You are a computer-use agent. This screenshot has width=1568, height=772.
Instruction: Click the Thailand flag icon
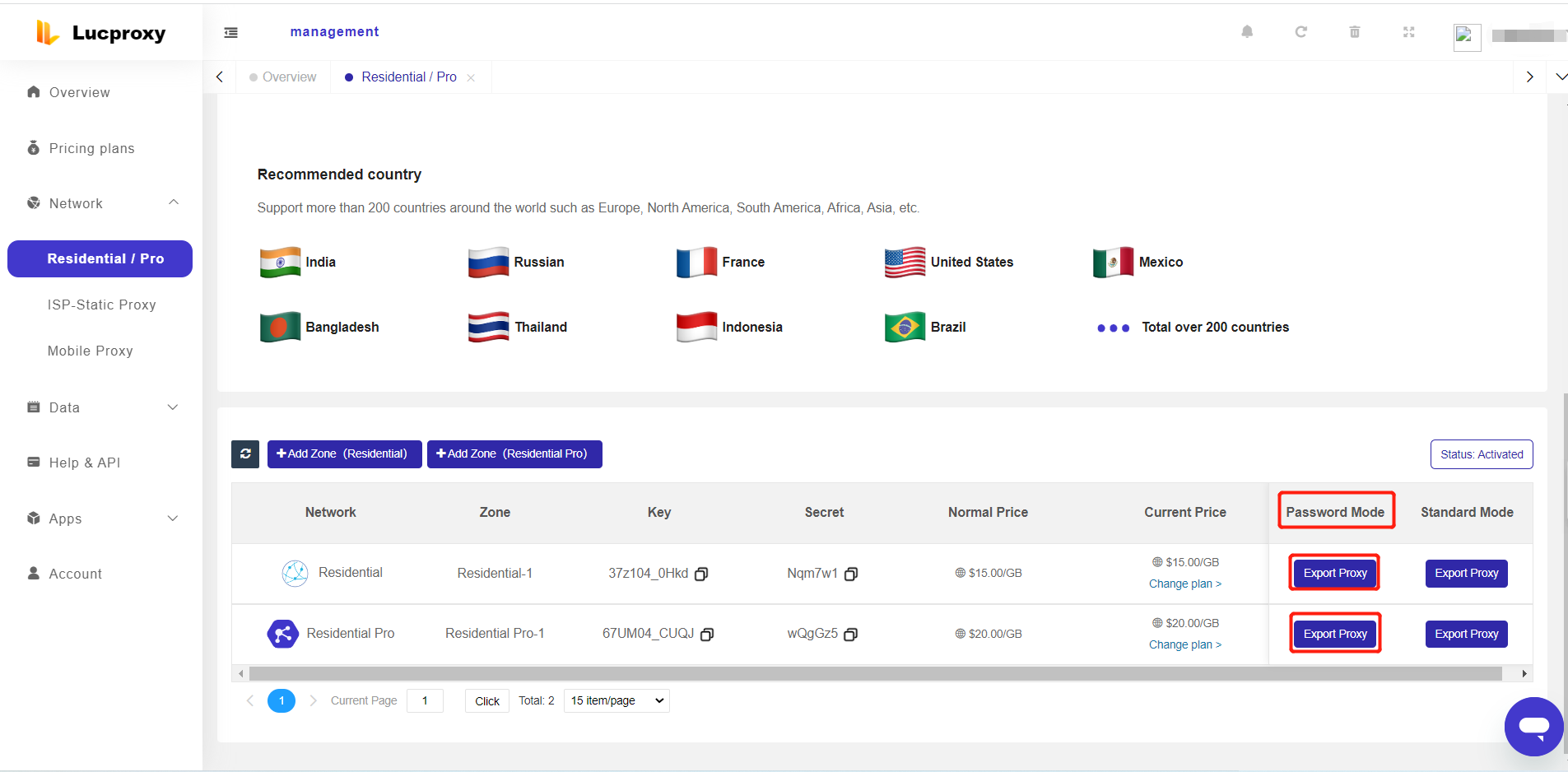coord(488,327)
